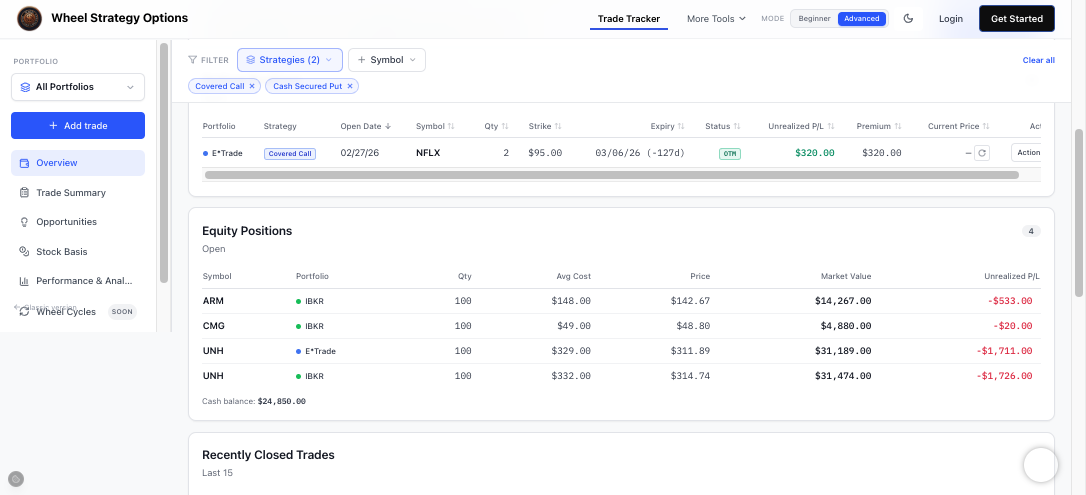Click the Get Started button
Viewport: 1086px width, 495px height.
tap(1017, 19)
